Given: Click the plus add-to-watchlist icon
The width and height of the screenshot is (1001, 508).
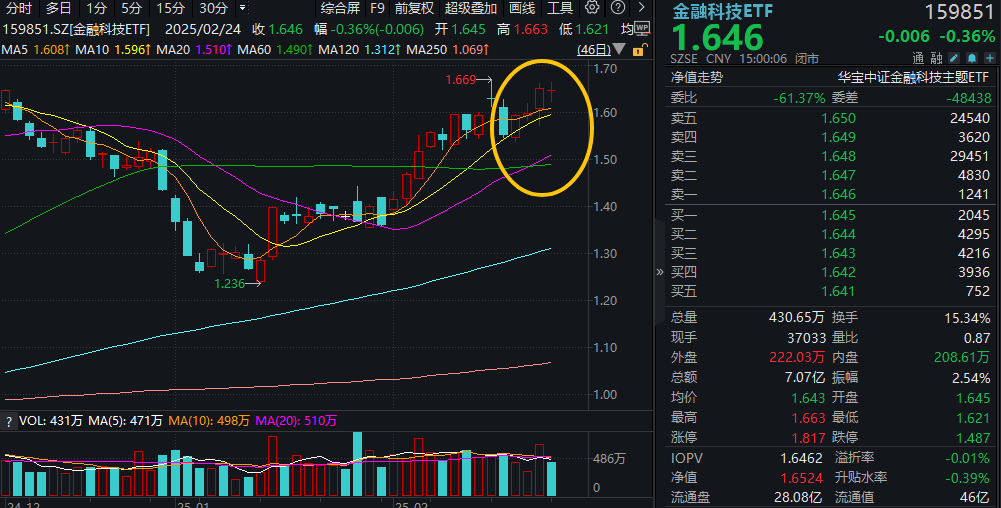Looking at the screenshot, I should coord(990,58).
